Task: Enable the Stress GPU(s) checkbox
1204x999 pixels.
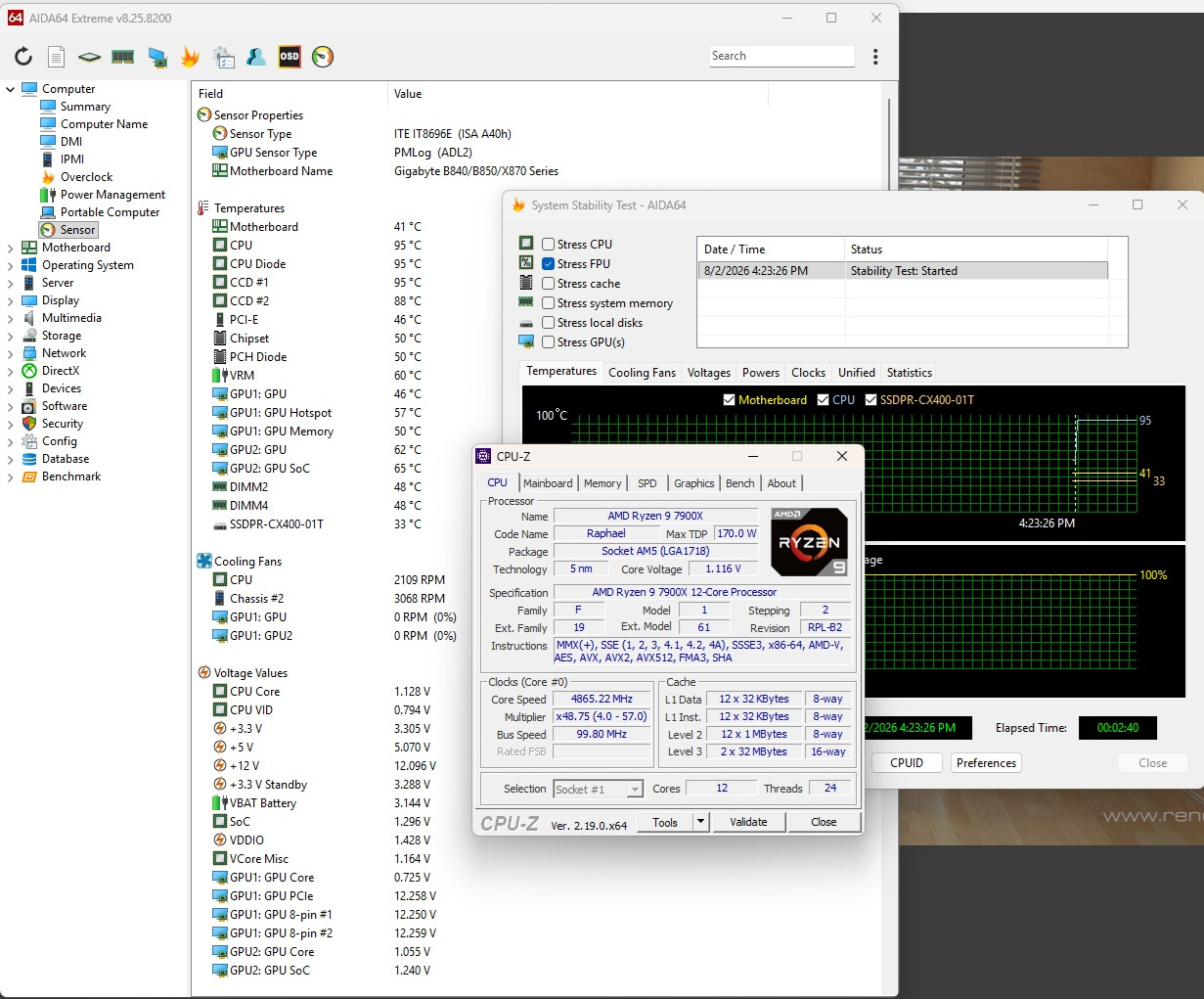Action: coord(549,342)
